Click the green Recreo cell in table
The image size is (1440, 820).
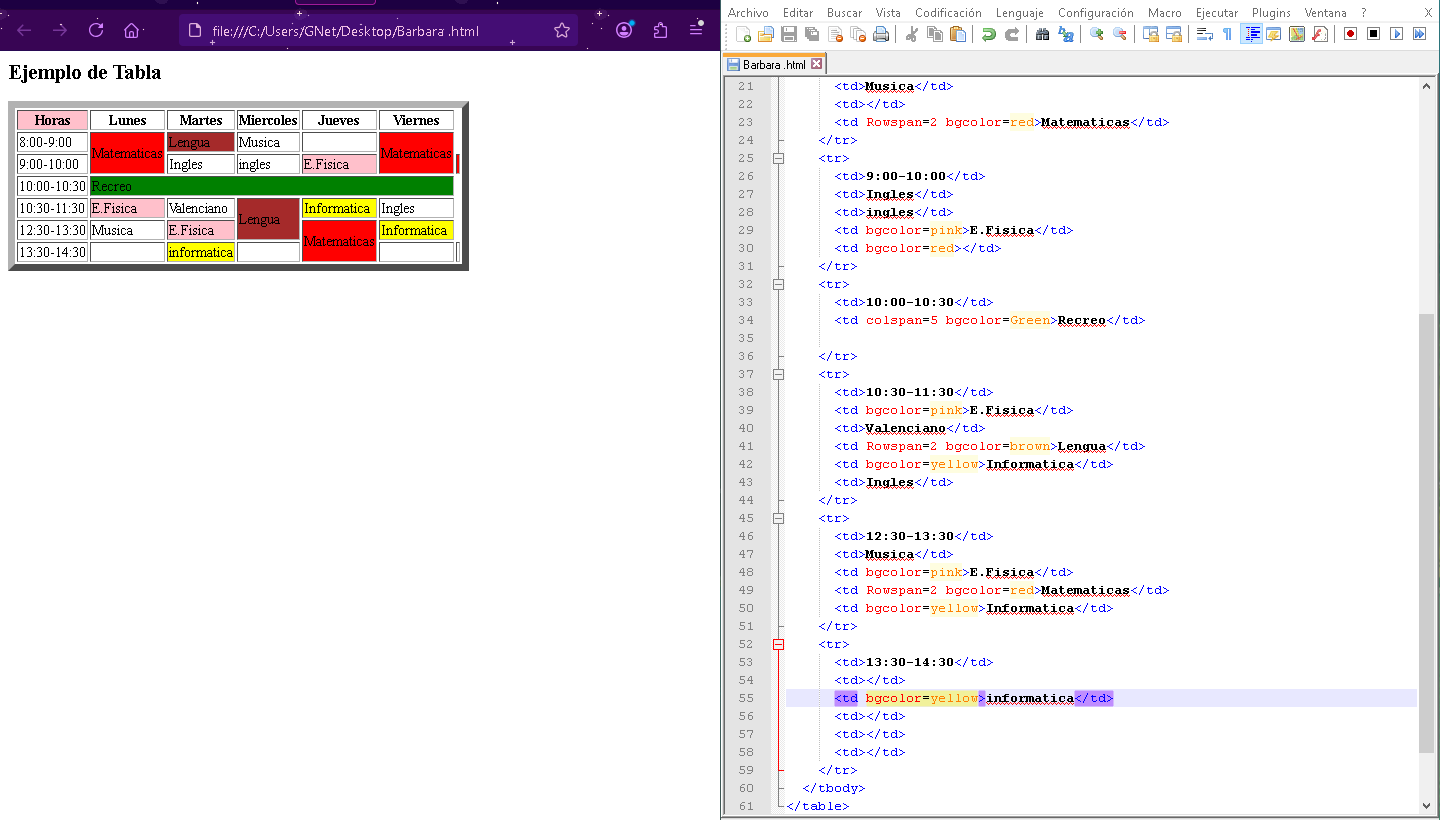(271, 186)
